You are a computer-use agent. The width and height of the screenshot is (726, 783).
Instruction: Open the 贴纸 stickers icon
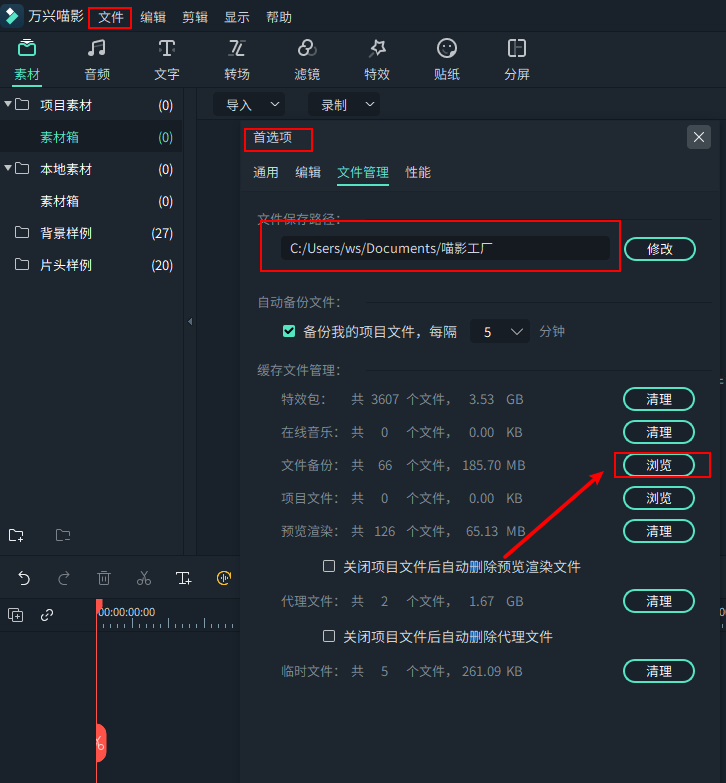click(447, 48)
